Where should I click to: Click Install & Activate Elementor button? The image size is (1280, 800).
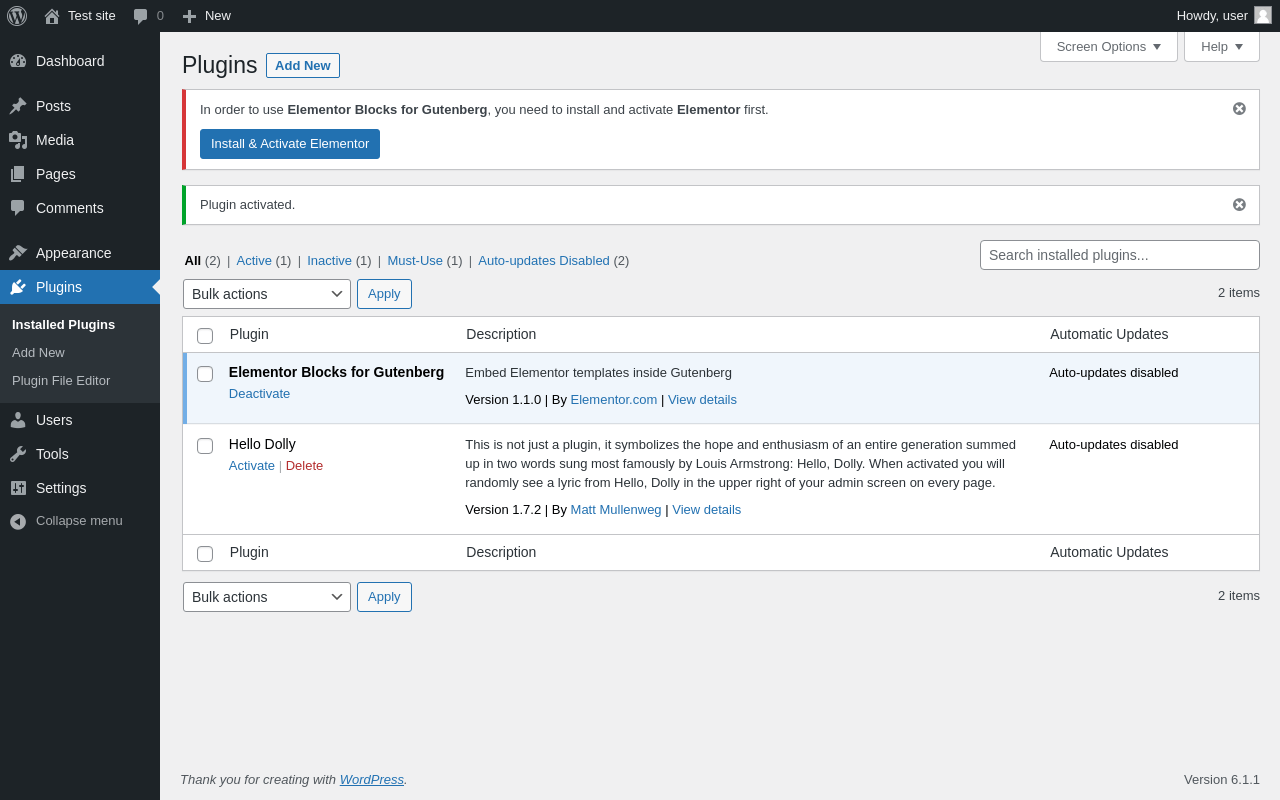coord(290,144)
